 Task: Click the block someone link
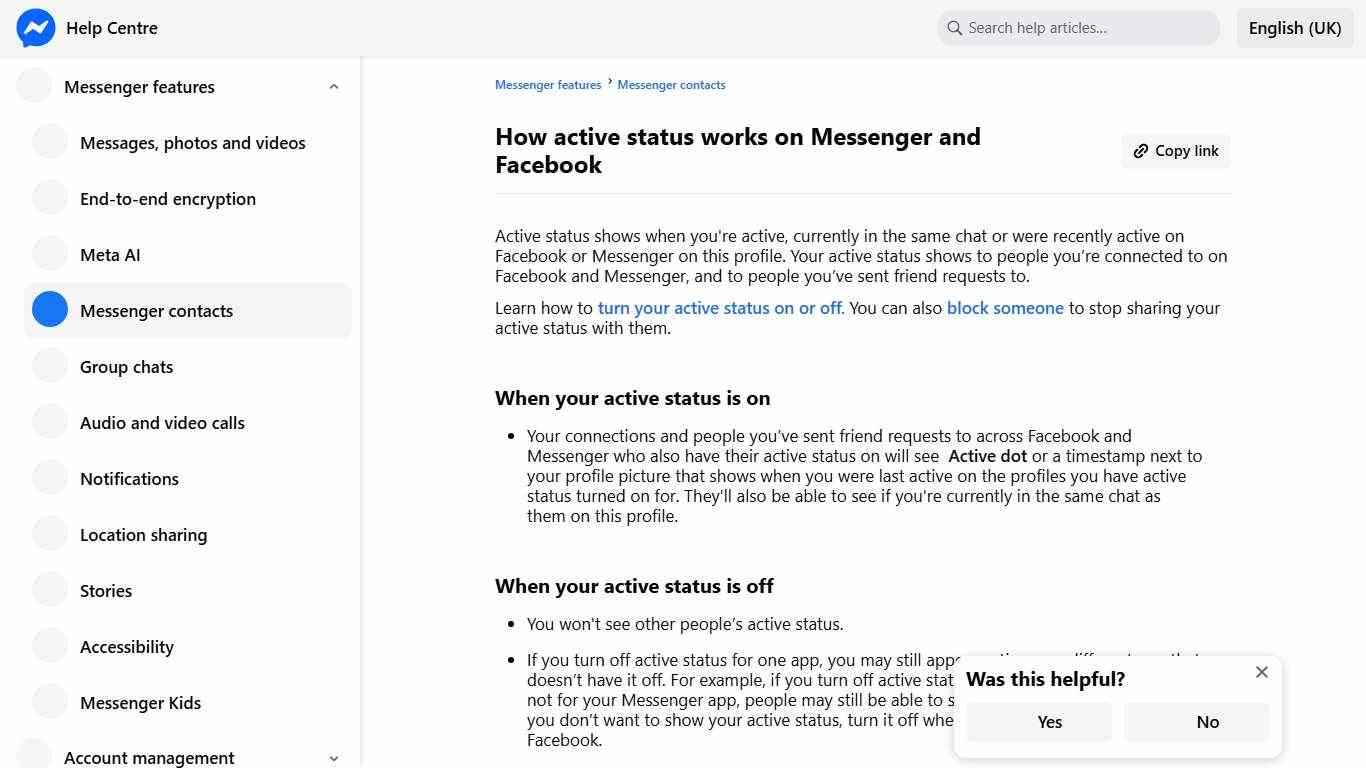1005,308
